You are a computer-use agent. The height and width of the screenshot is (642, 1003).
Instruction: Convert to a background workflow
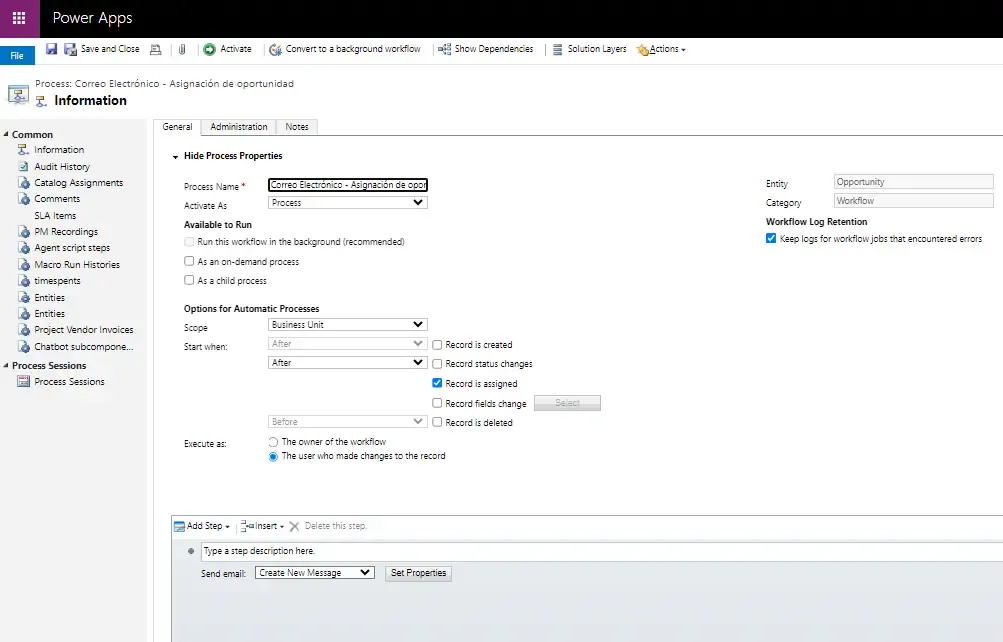tap(345, 49)
